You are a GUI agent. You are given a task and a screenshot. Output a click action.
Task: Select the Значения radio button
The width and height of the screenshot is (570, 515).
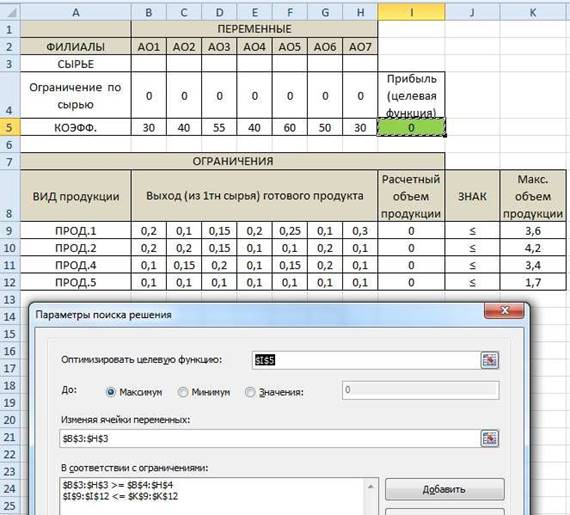pos(250,392)
